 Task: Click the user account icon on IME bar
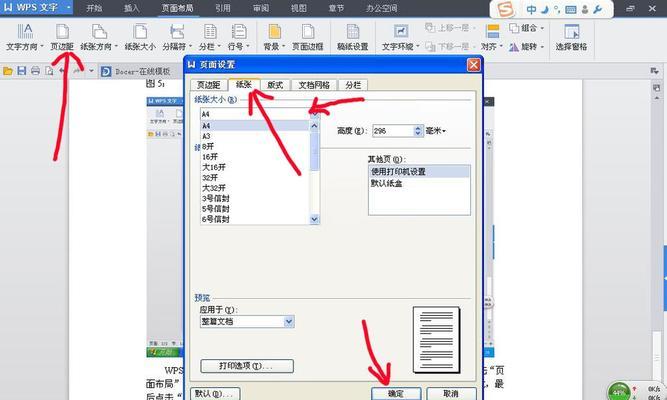tap(585, 9)
